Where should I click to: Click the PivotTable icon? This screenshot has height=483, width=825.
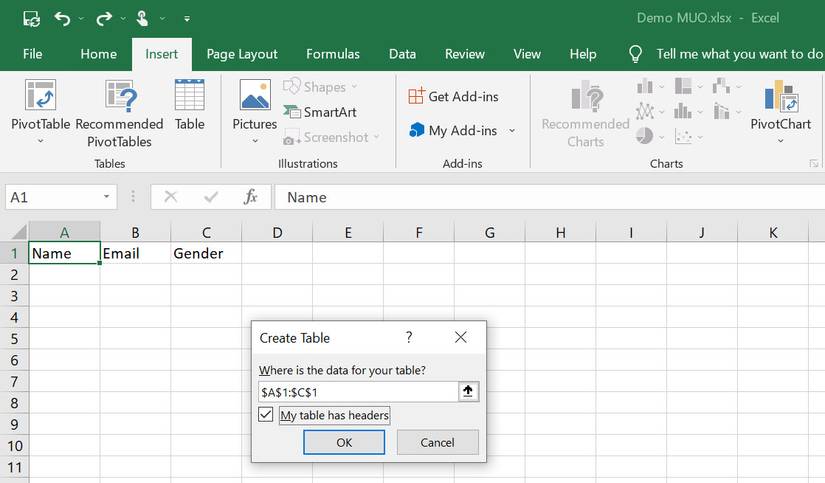(41, 95)
